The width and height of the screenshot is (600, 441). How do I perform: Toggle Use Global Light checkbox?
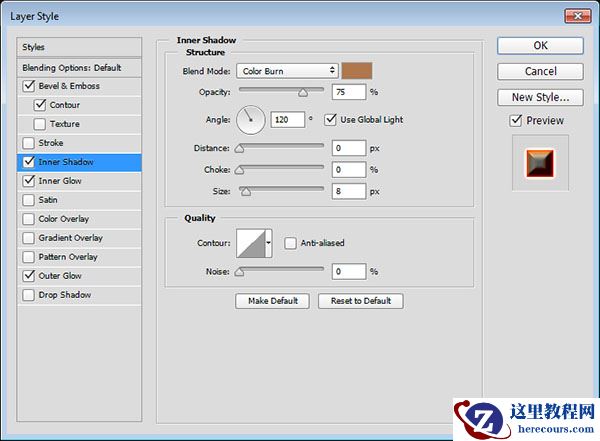click(x=330, y=120)
